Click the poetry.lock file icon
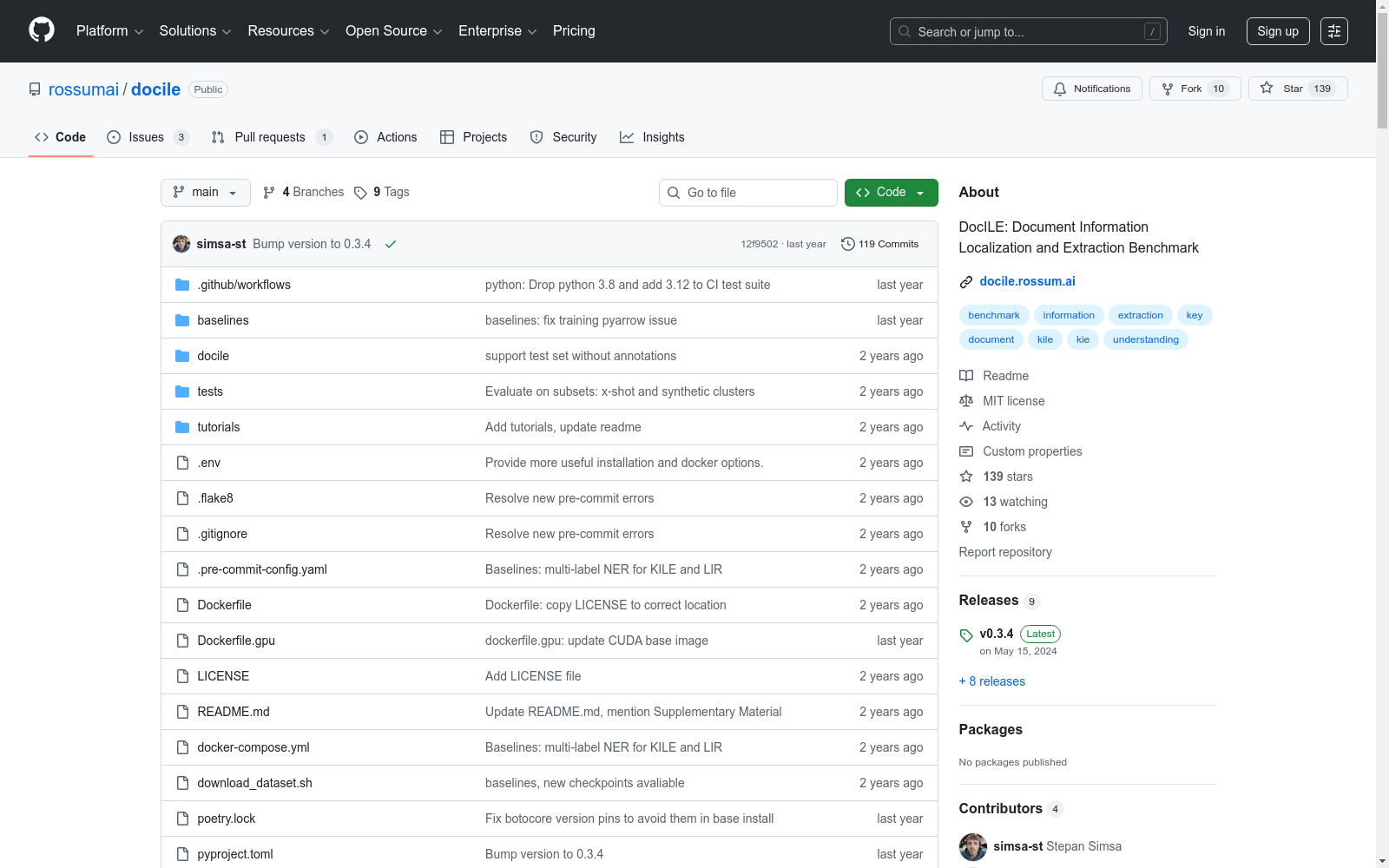1389x868 pixels. point(182,819)
